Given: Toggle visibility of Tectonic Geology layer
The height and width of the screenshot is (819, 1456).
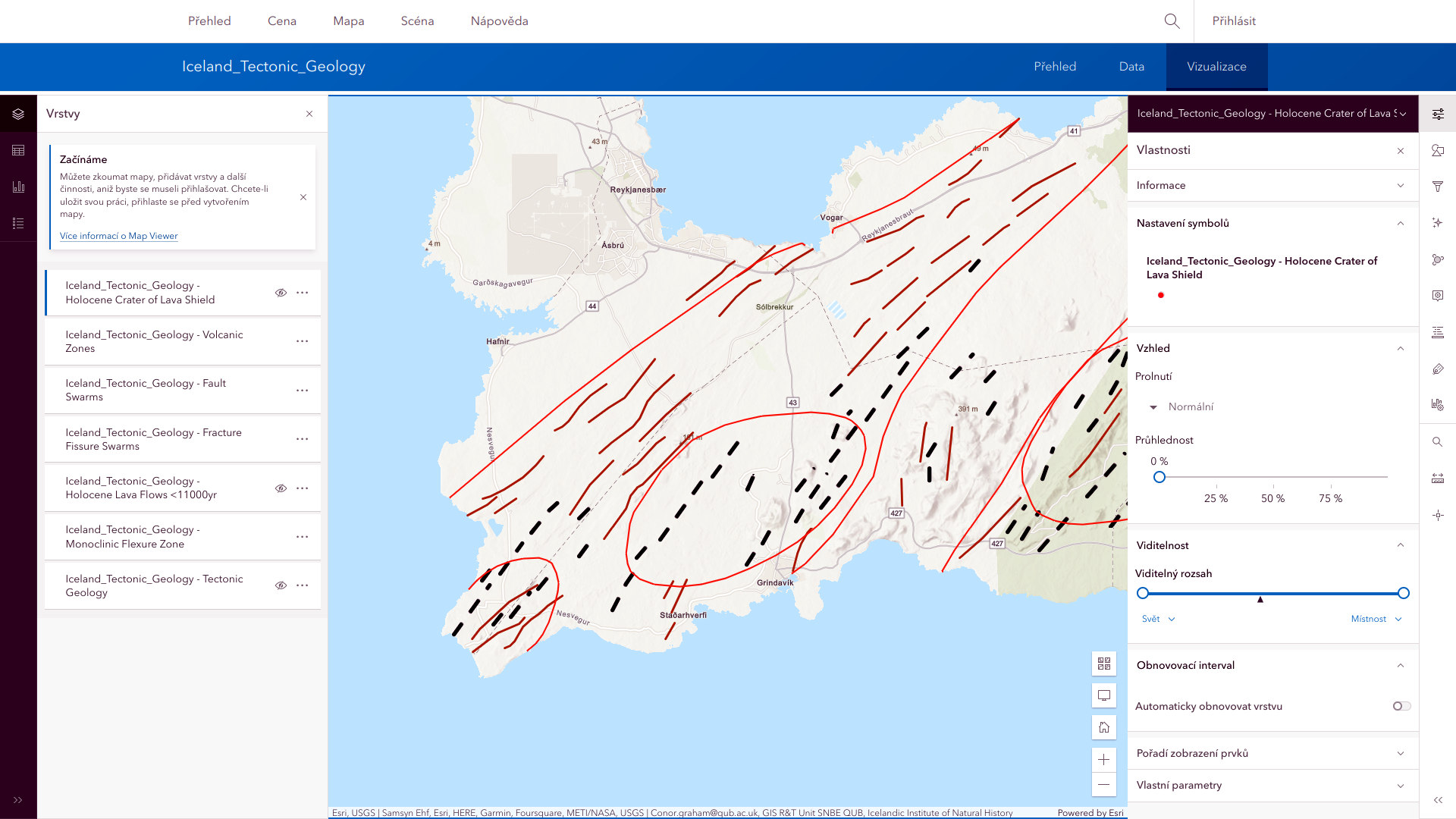Looking at the screenshot, I should tap(281, 585).
